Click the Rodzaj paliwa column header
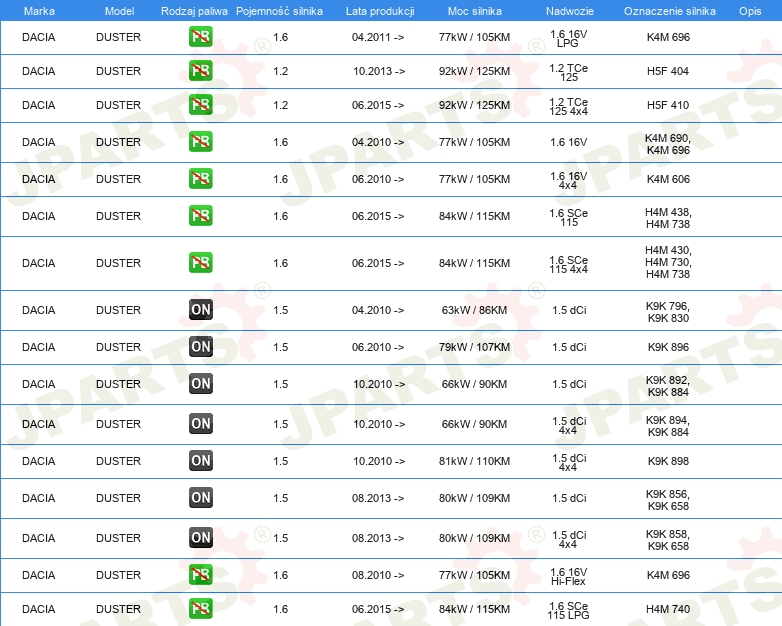Screen dimensions: 782x626 [x=194, y=10]
